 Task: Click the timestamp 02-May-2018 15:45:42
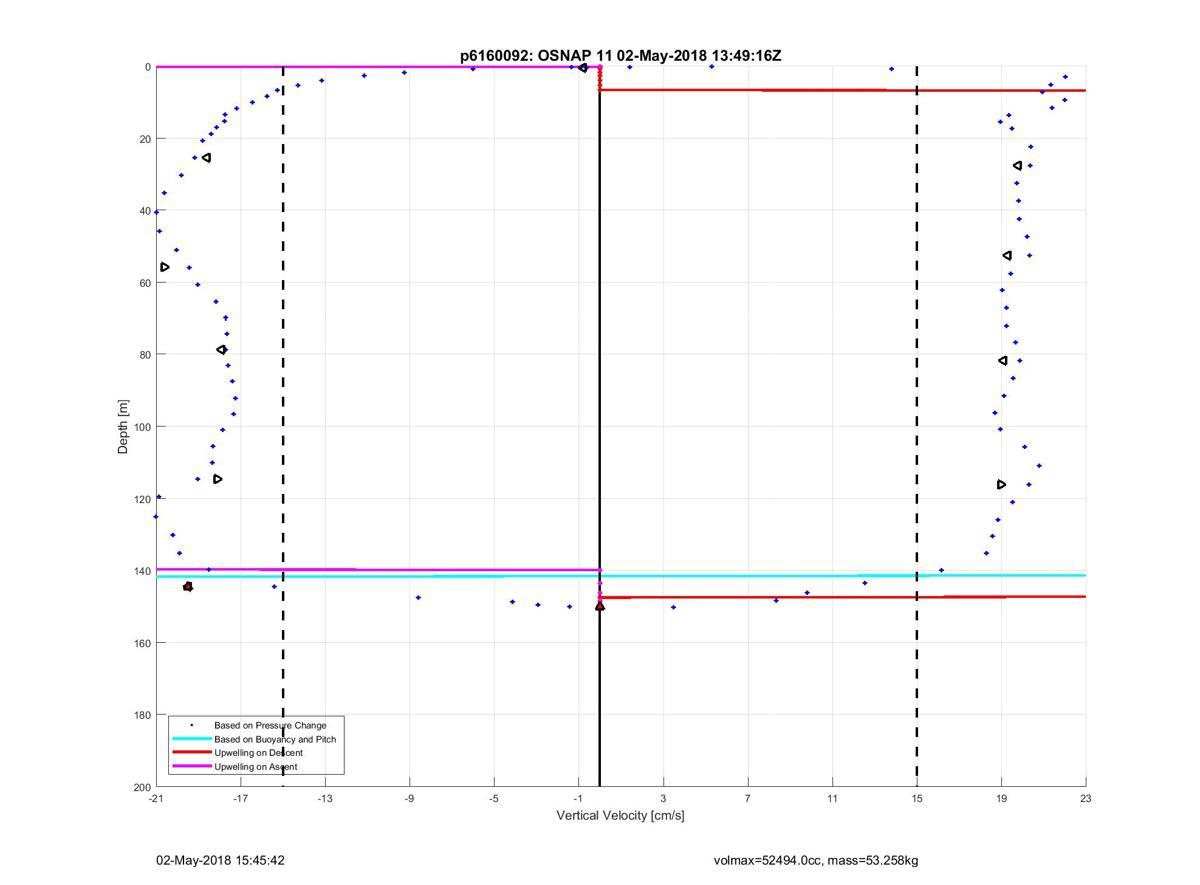pyautogui.click(x=220, y=860)
